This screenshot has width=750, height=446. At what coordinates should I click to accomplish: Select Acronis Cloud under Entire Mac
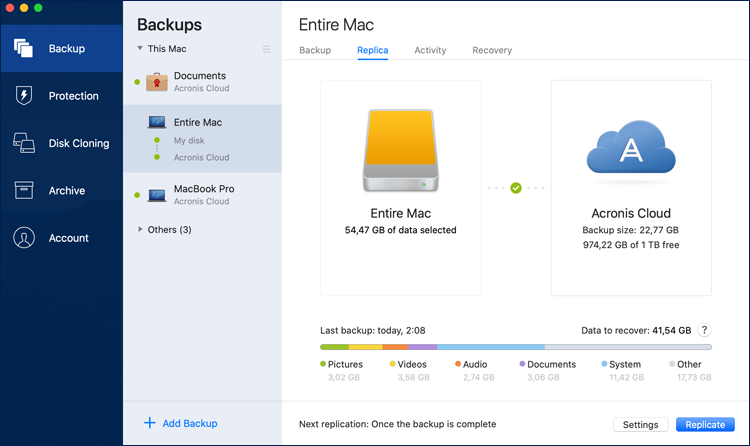pyautogui.click(x=201, y=157)
